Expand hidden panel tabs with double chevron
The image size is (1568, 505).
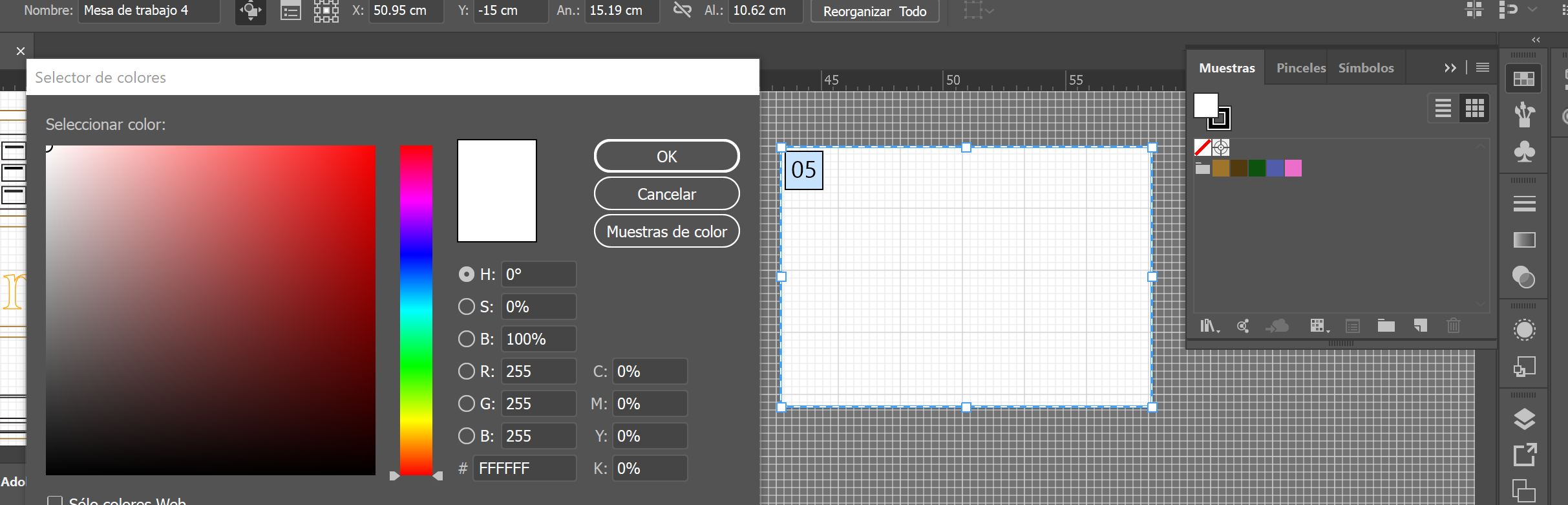[x=1450, y=68]
